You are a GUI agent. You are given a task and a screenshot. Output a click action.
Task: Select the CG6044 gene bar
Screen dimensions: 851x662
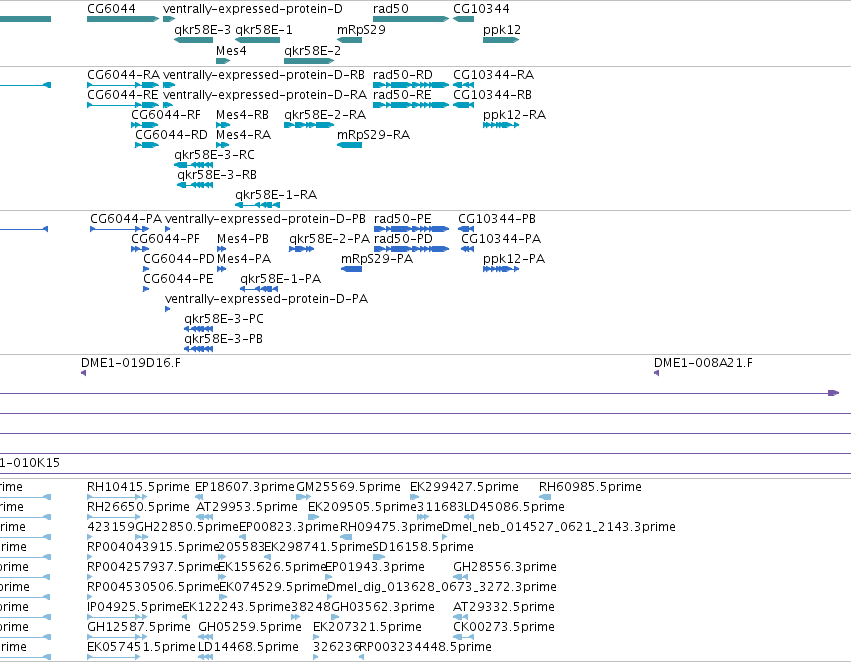123,19
